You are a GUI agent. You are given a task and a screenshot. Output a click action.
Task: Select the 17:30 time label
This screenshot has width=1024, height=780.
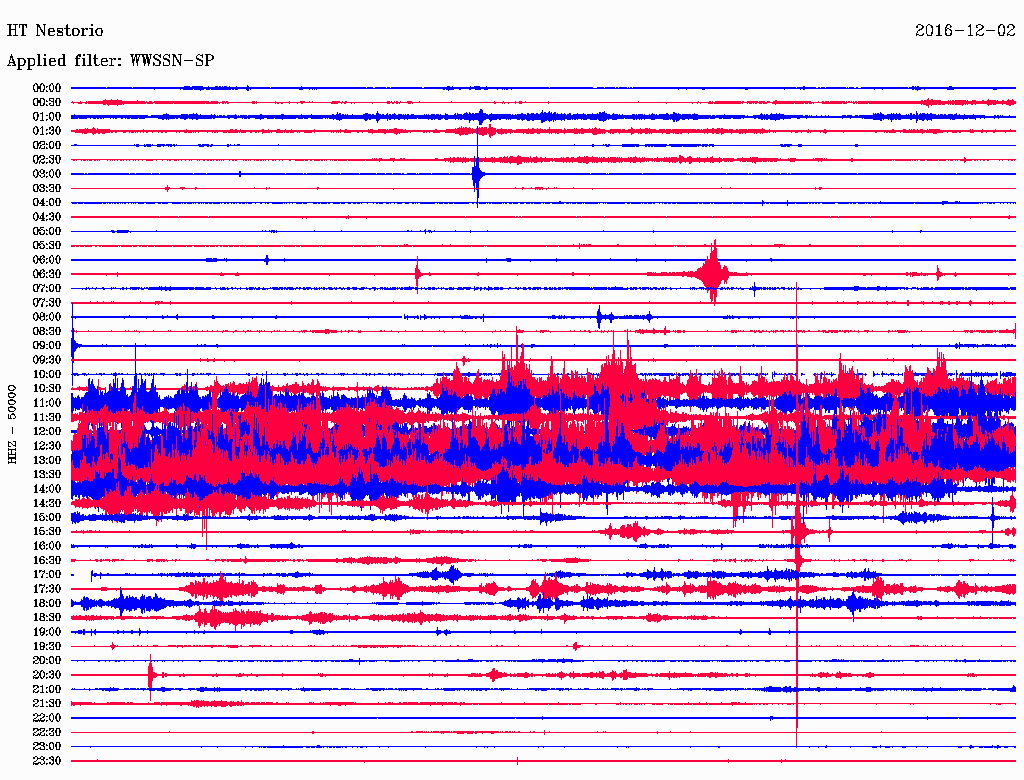(47, 589)
